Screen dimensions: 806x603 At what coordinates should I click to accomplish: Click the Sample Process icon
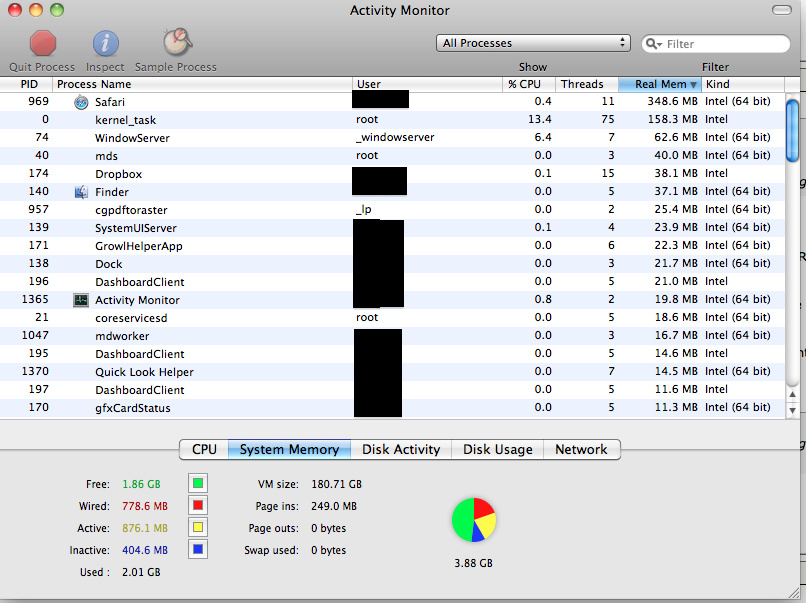(x=177, y=42)
